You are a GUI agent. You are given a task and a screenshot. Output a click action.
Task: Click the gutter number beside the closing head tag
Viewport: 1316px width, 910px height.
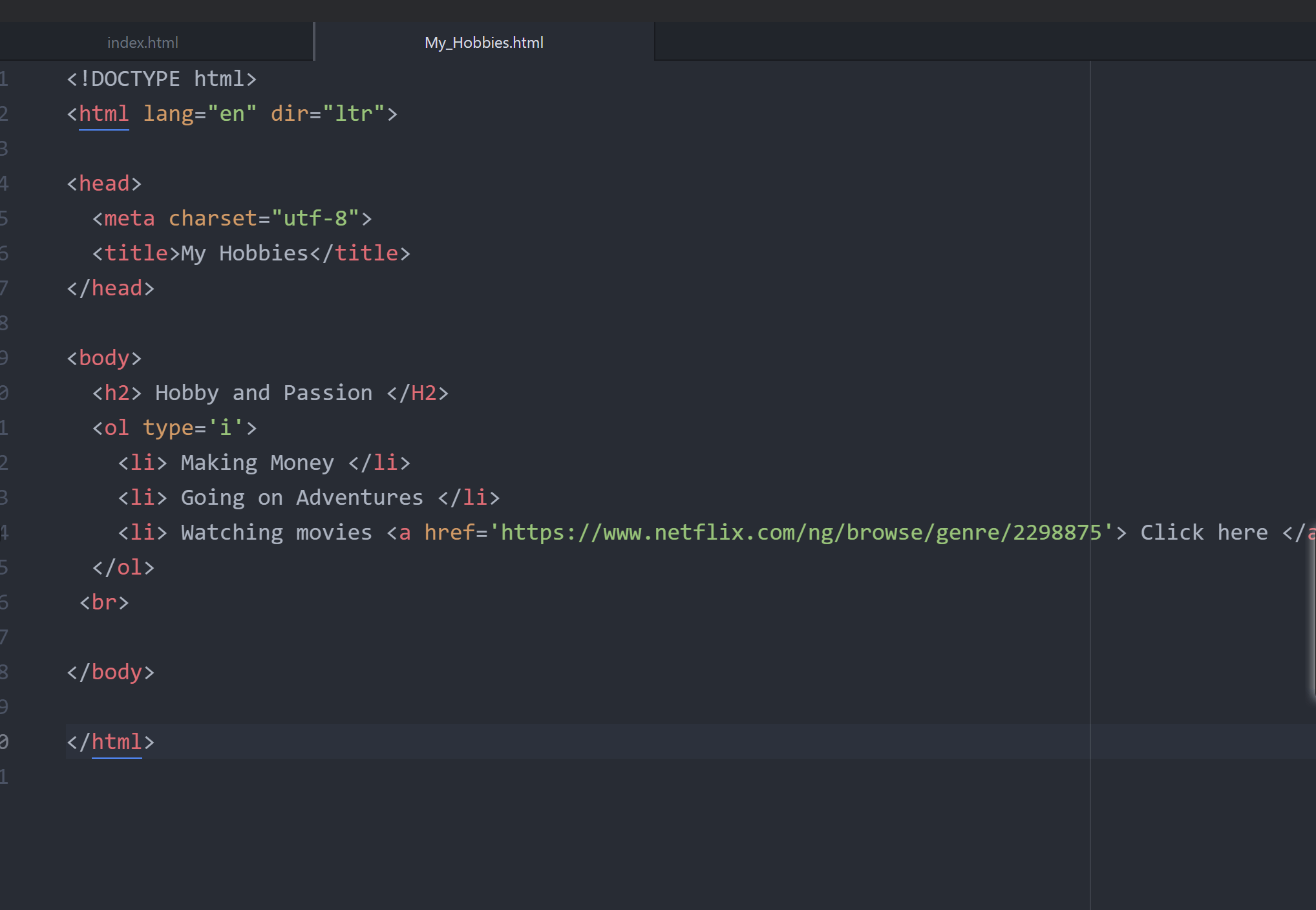coord(4,288)
